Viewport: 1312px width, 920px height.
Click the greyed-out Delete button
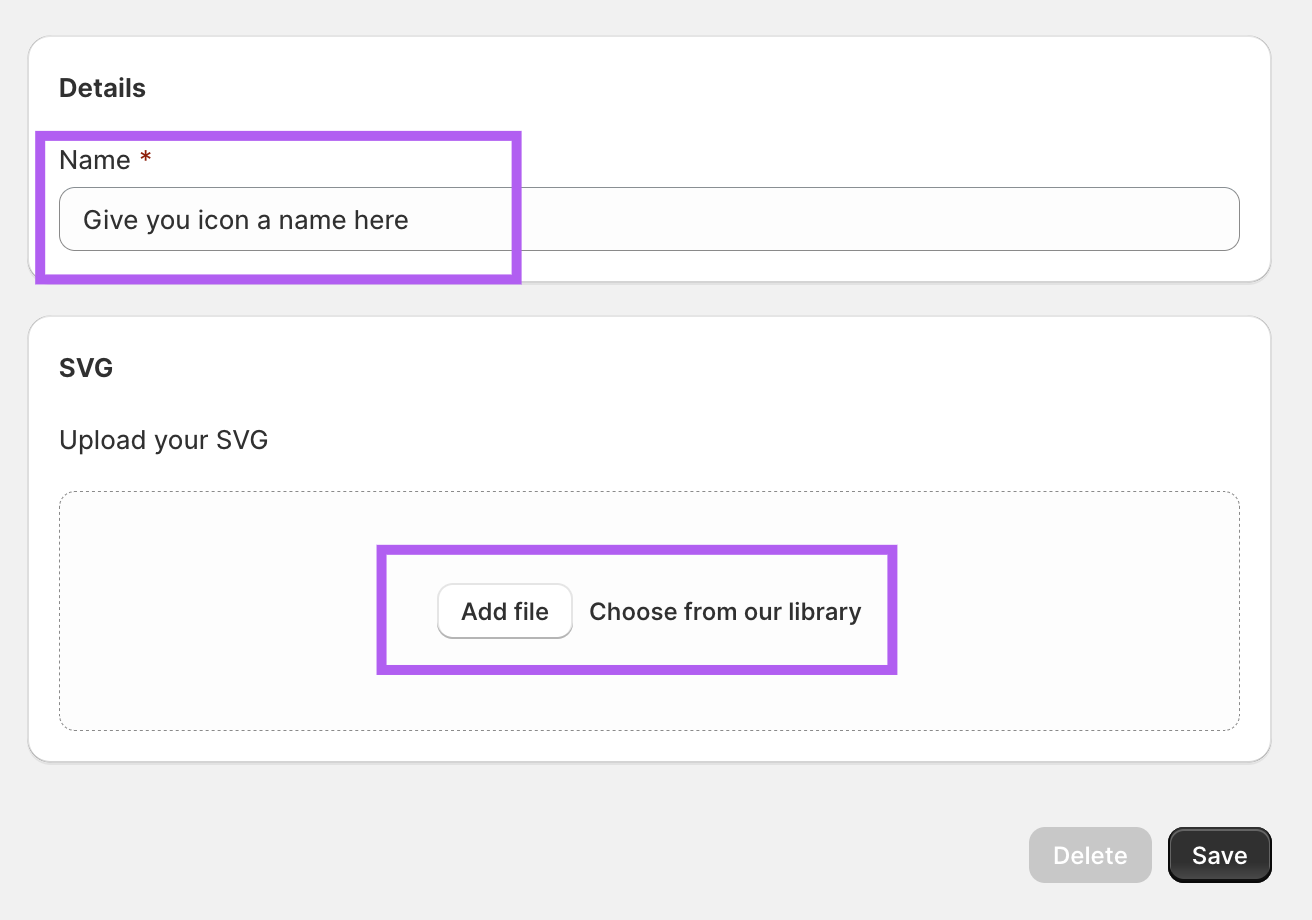pos(1090,855)
